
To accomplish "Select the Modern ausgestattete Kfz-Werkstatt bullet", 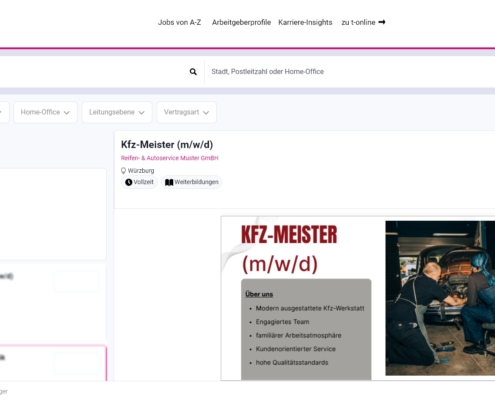I will click(310, 308).
